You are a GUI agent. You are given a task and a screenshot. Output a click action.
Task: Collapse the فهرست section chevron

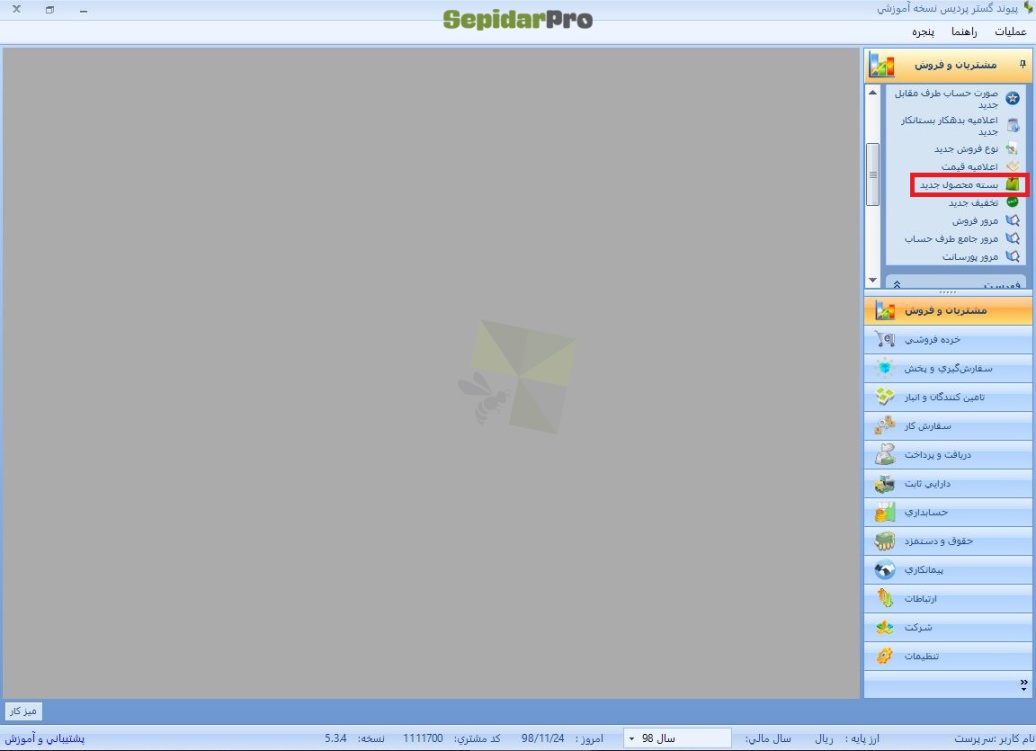[x=897, y=285]
